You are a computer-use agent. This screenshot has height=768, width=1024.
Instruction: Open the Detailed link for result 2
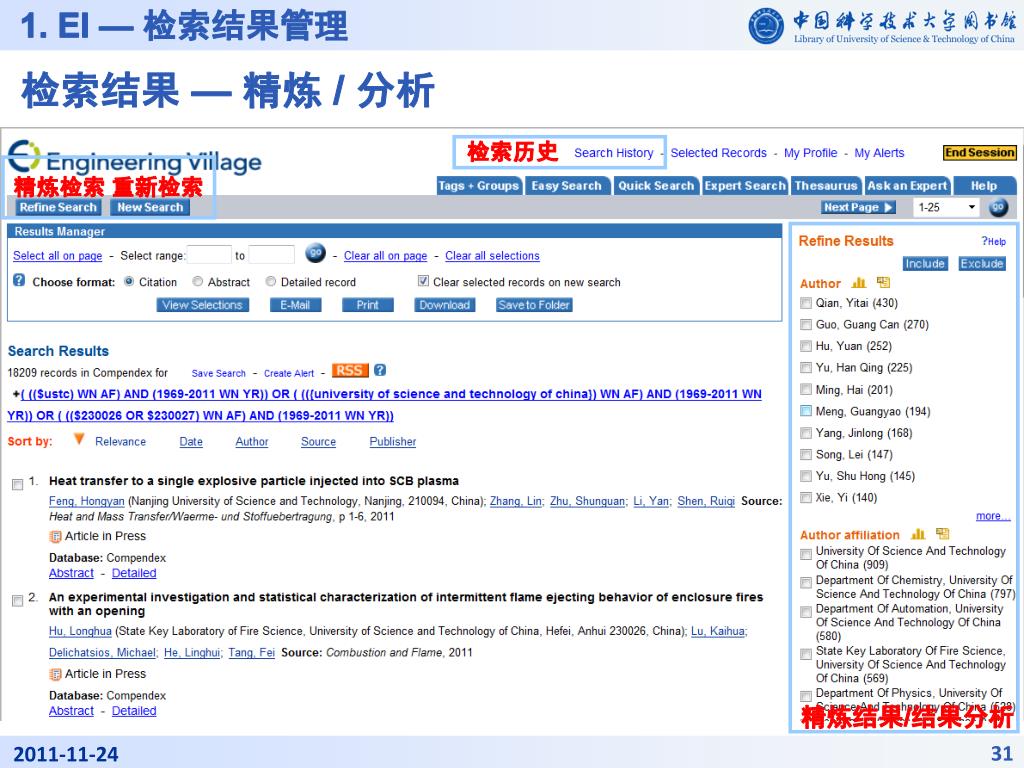tap(134, 711)
